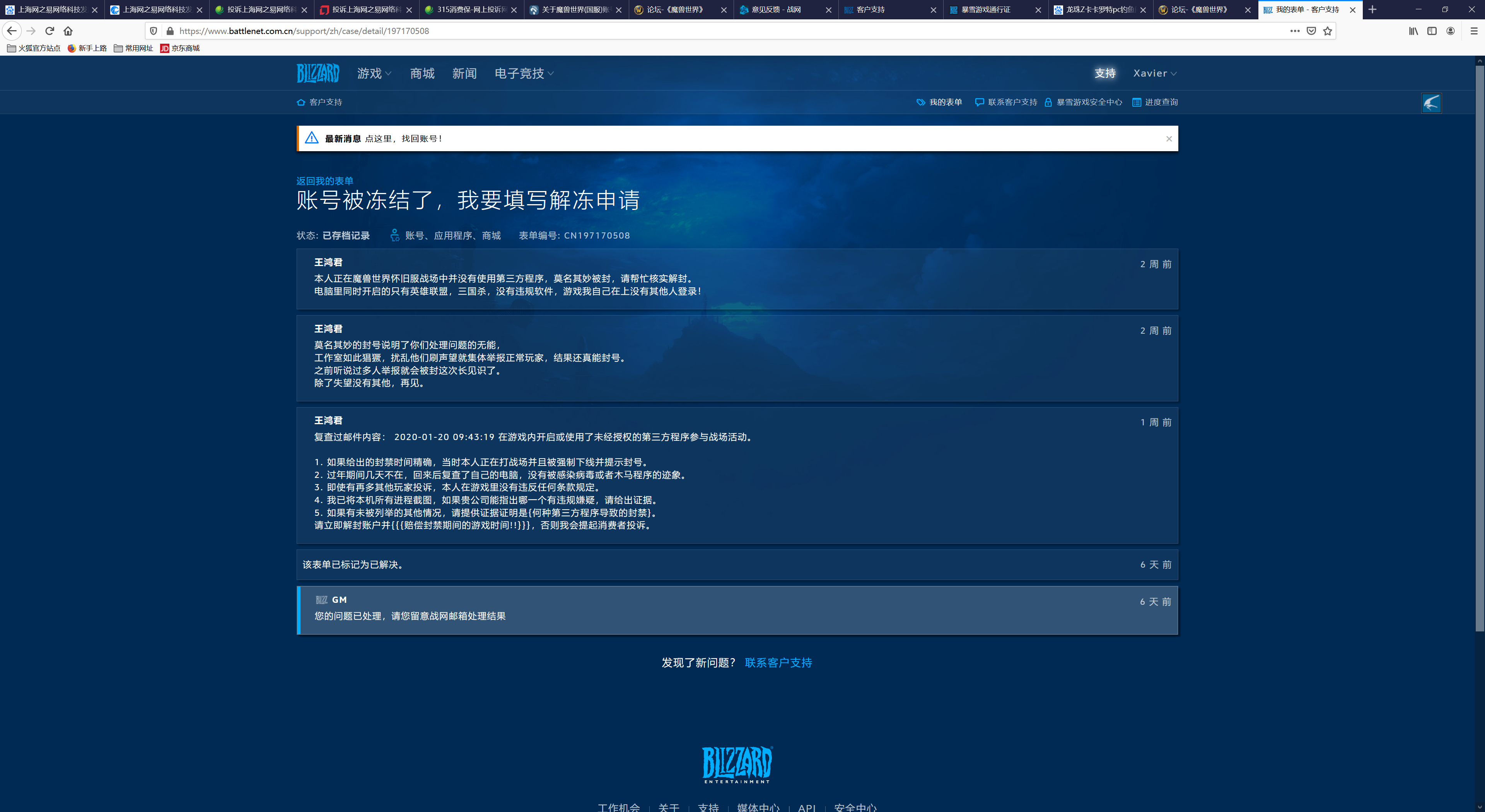Open the 火狐官方站点 bookmark folder

coord(33,48)
